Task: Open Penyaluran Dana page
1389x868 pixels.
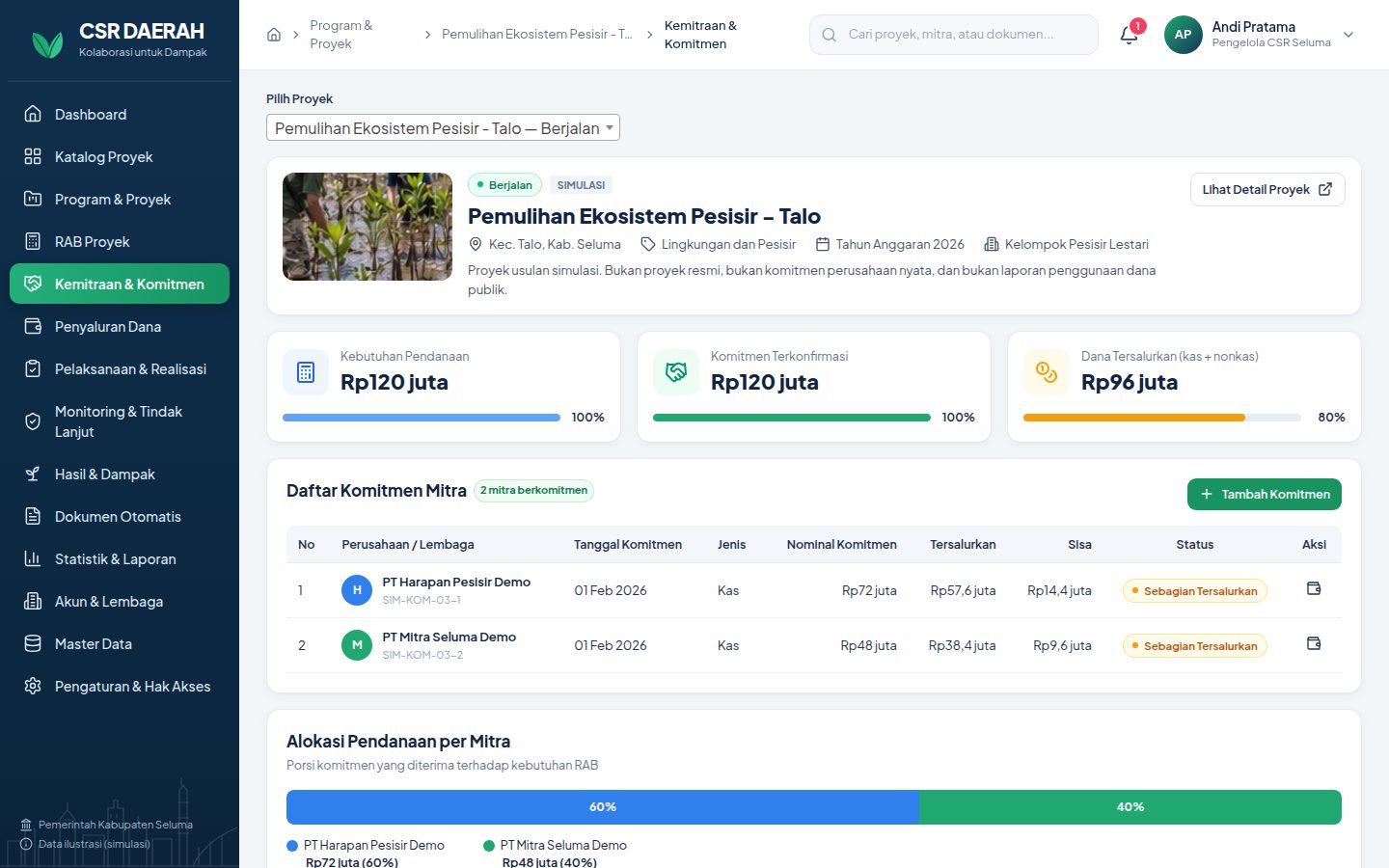Action: [x=120, y=326]
